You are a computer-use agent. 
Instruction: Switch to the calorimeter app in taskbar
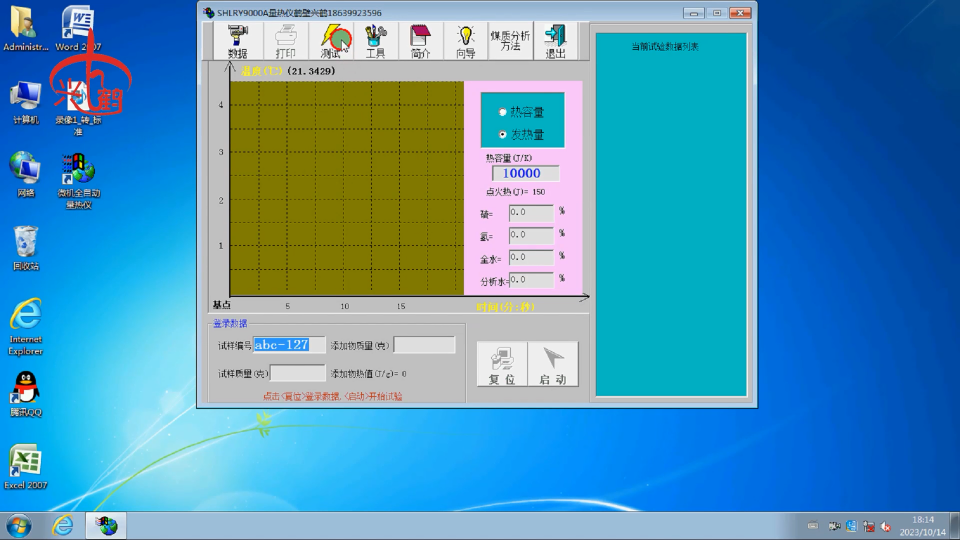tap(106, 526)
